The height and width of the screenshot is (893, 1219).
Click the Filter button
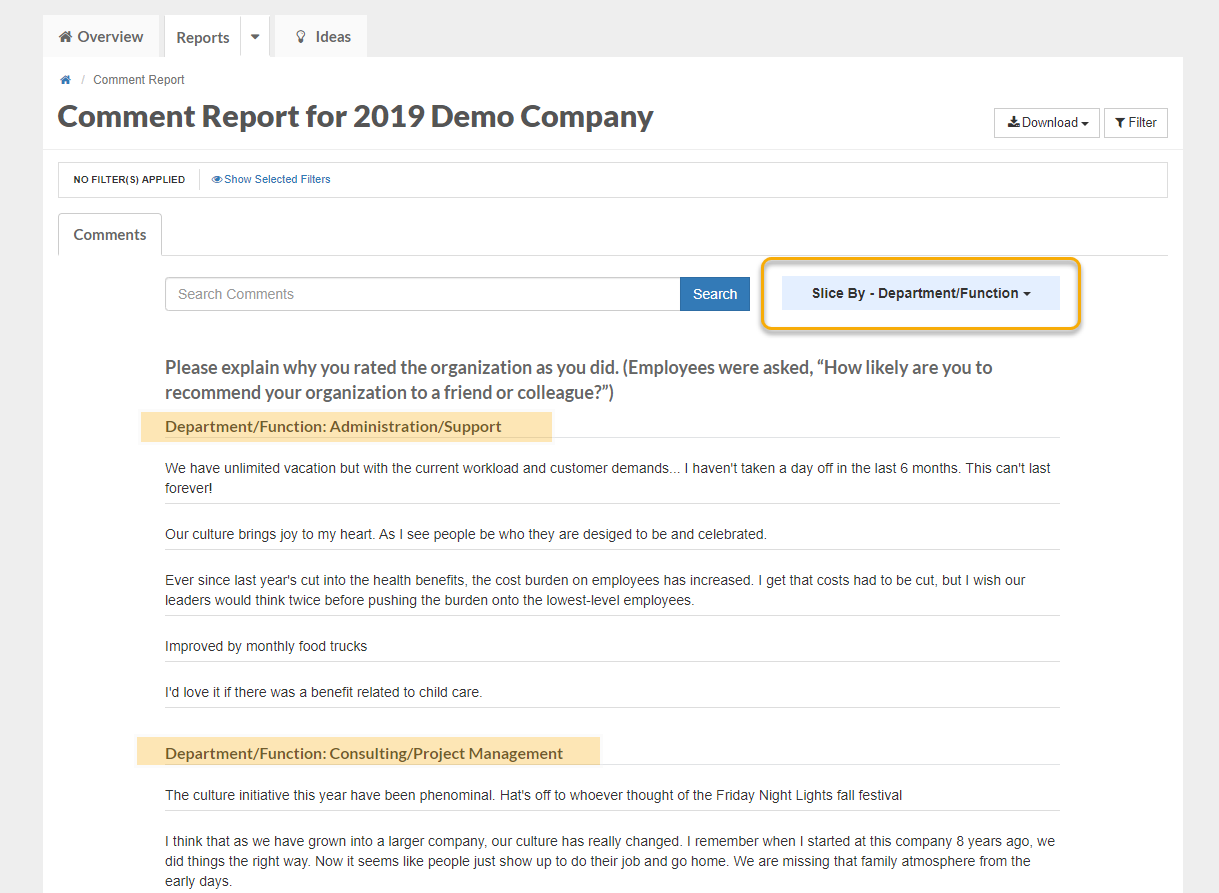point(1136,123)
